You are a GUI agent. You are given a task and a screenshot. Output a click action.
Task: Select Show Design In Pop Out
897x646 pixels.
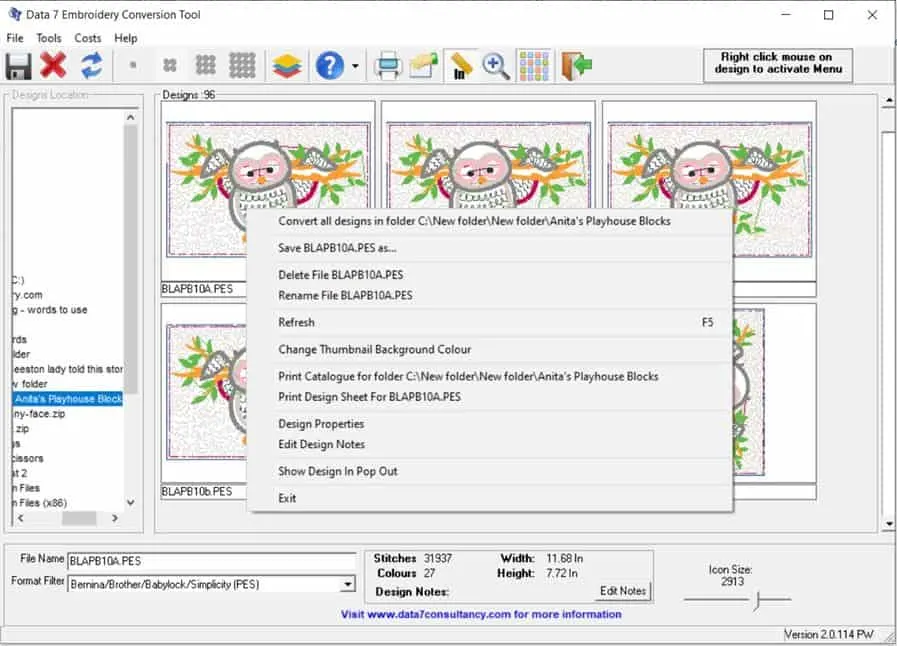tap(490, 471)
